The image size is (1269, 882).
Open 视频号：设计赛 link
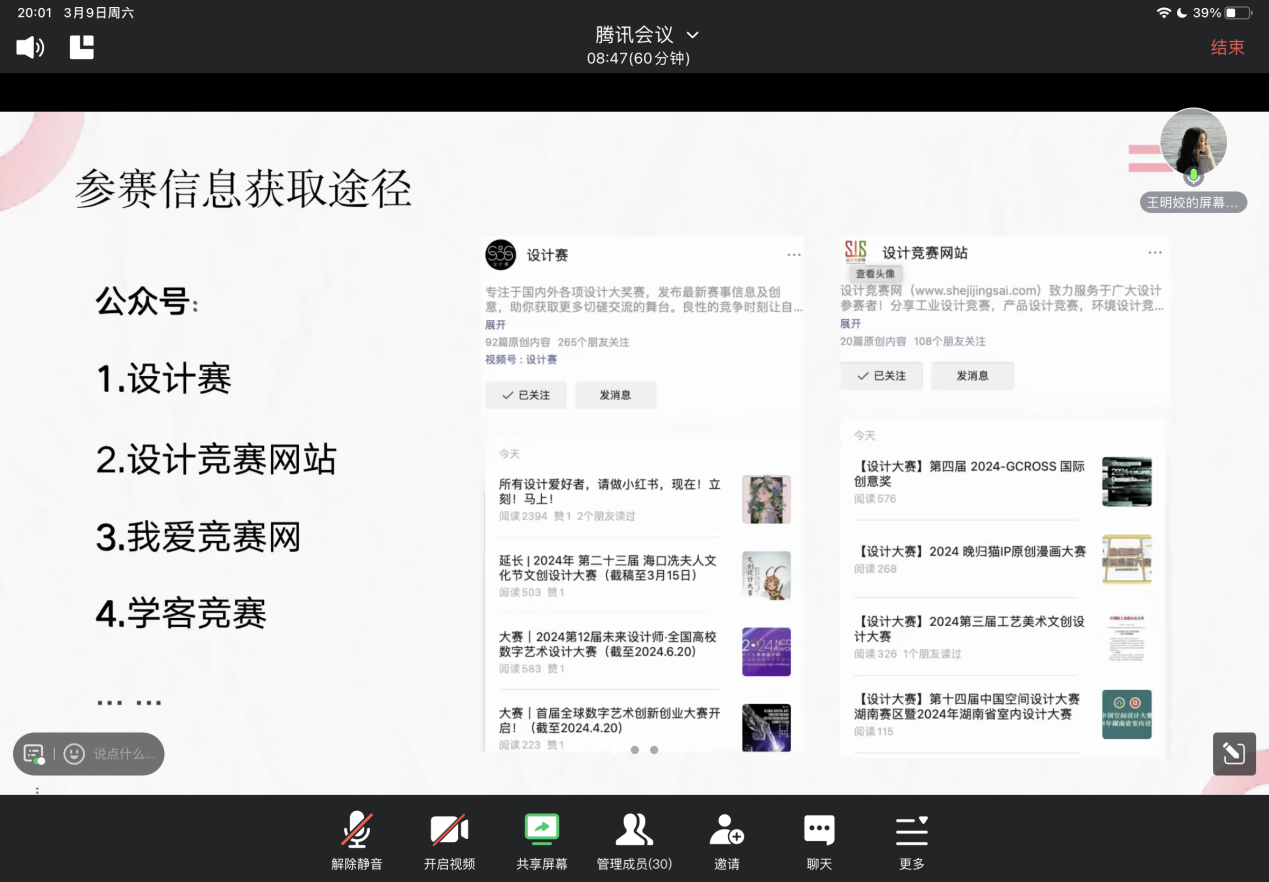click(521, 359)
